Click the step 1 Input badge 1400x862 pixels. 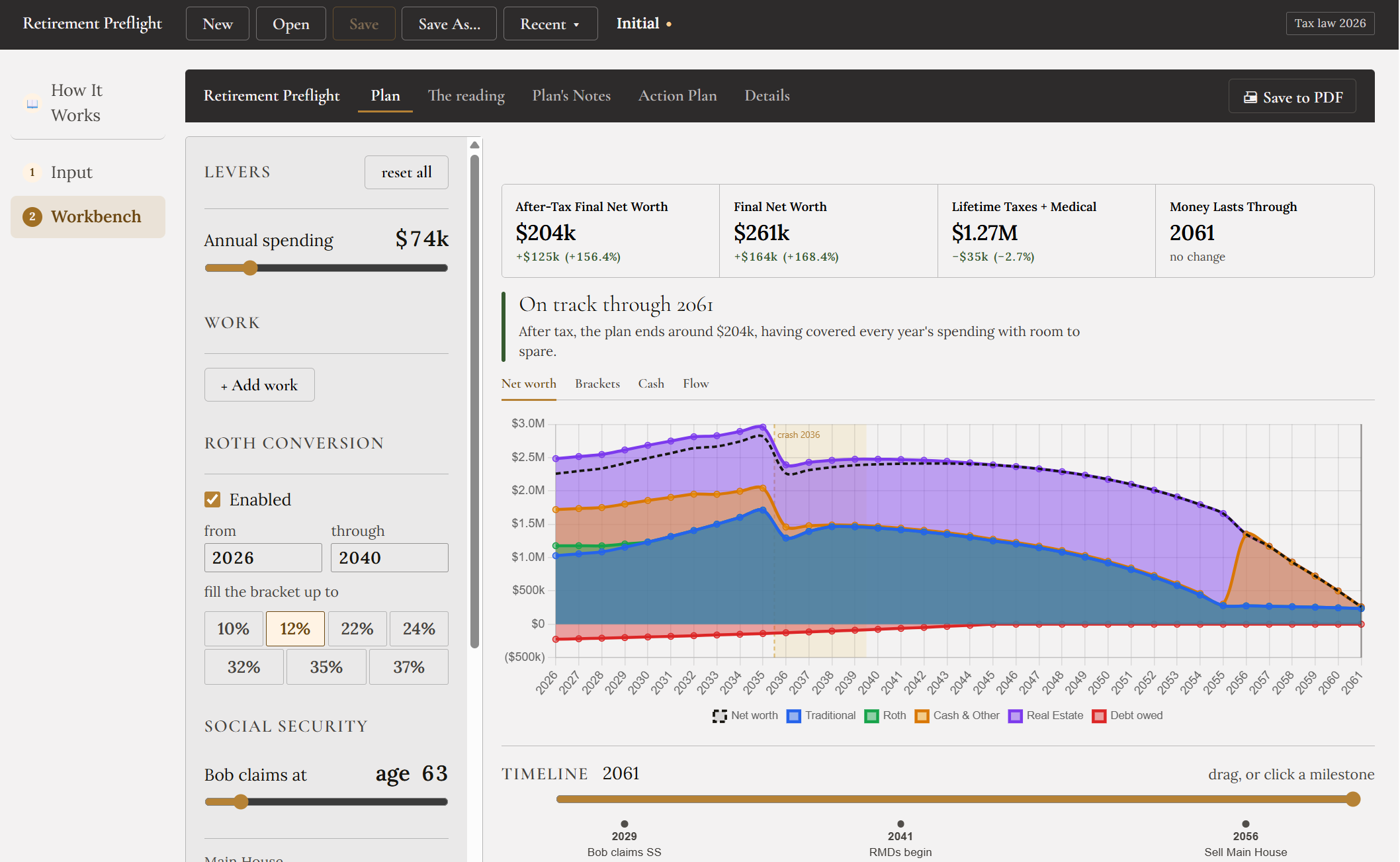pos(32,172)
